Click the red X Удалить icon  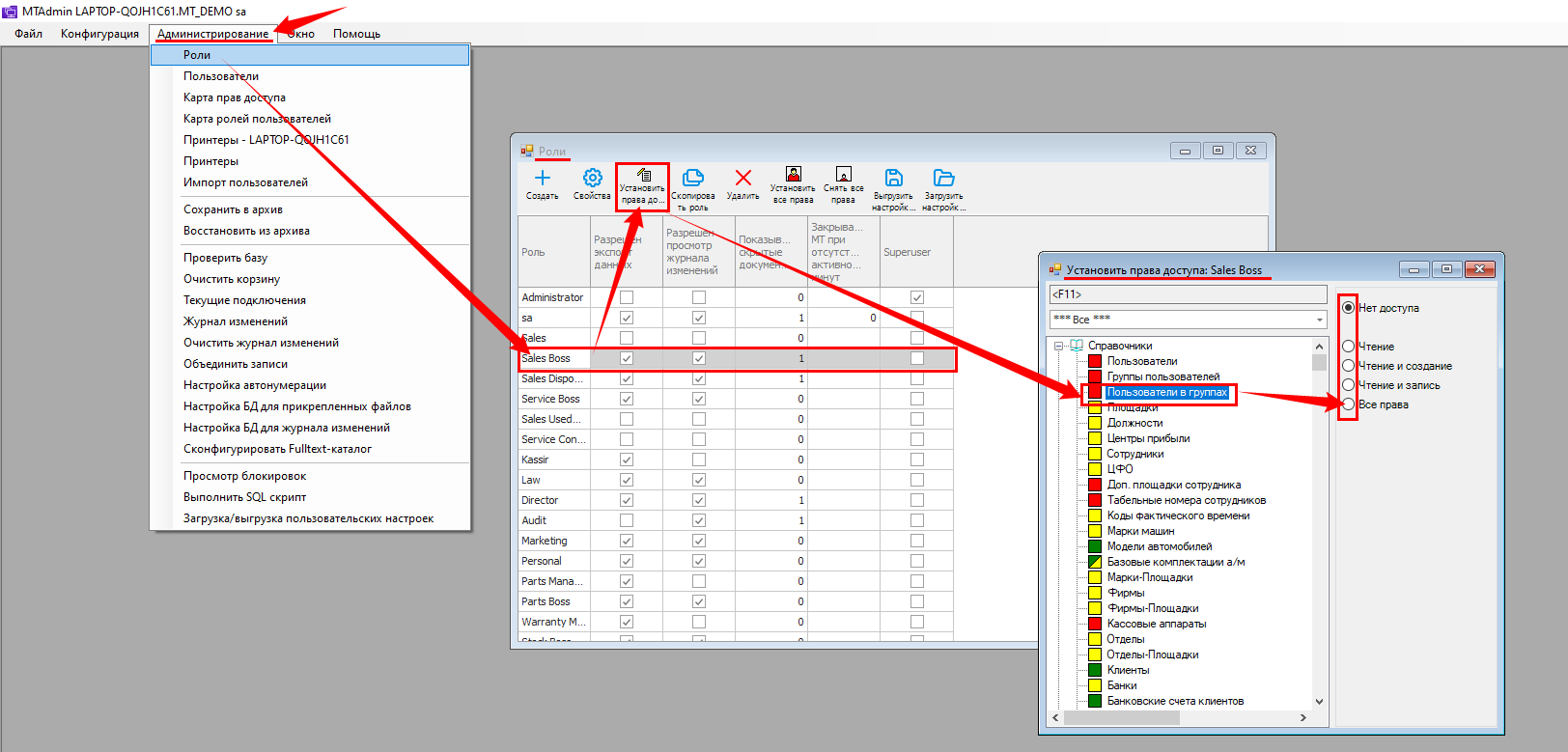[742, 179]
